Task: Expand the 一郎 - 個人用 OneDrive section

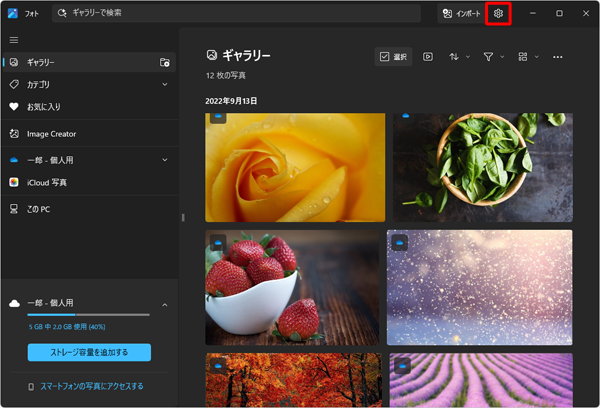Action: click(x=165, y=159)
